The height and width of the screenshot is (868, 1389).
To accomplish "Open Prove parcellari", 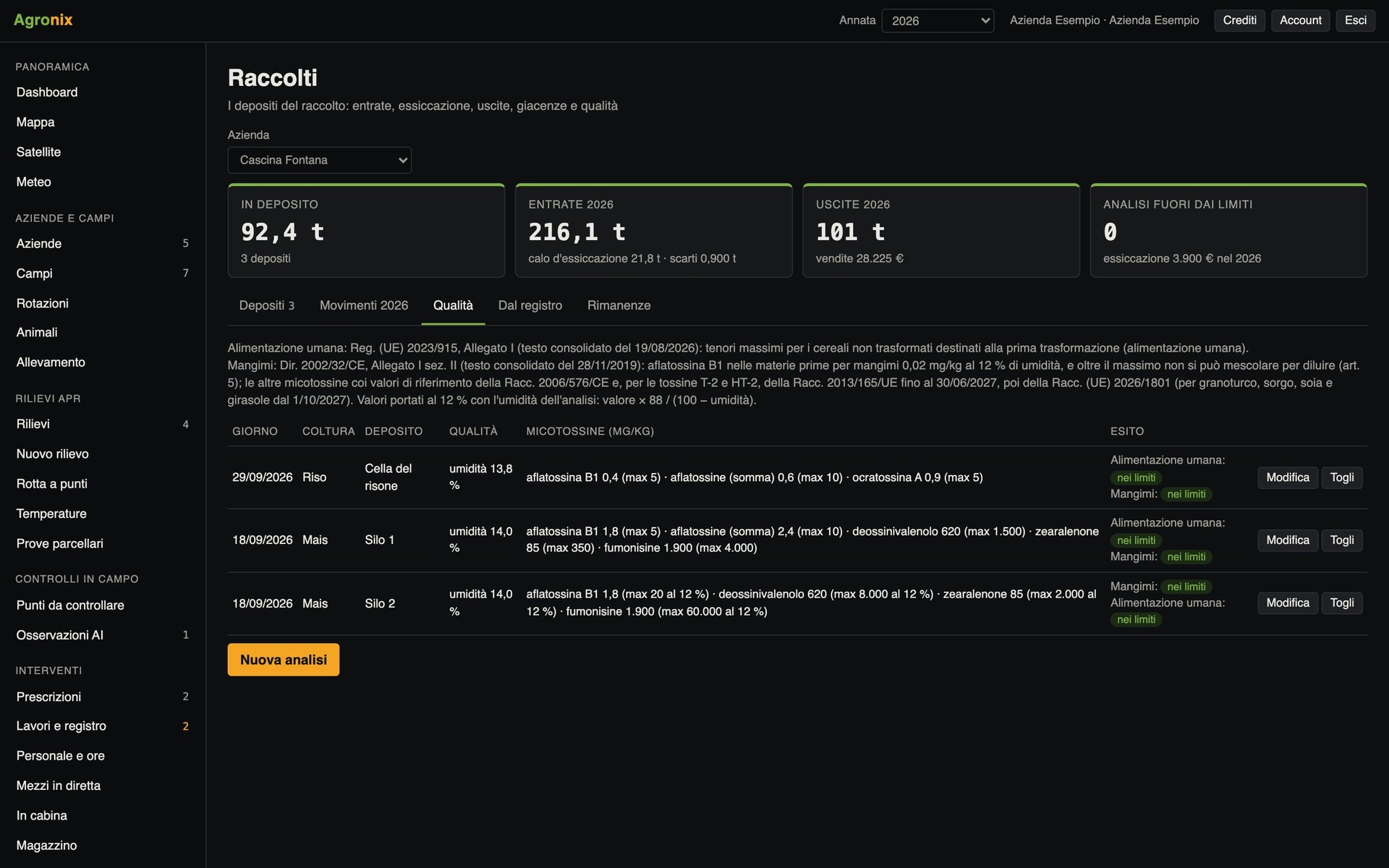I will tap(103, 544).
